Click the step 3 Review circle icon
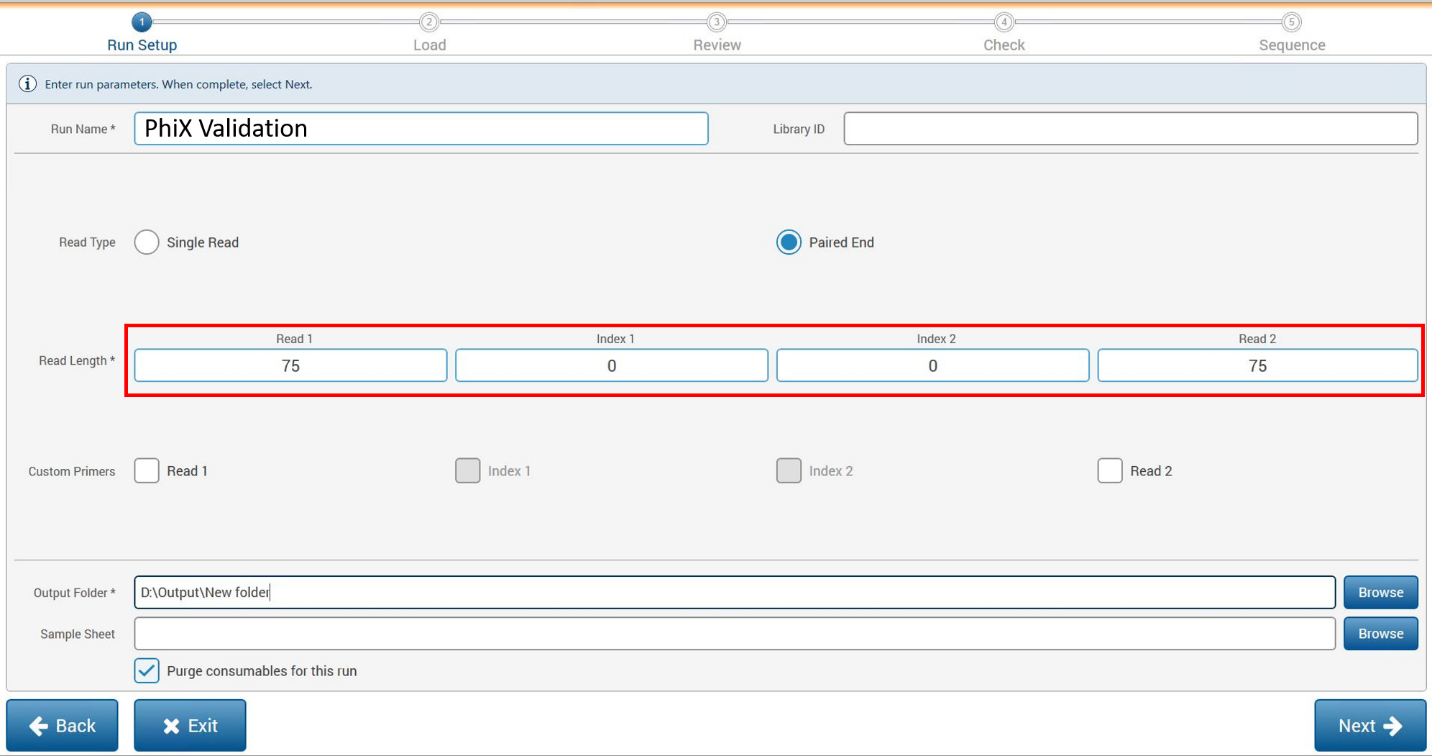Image resolution: width=1432 pixels, height=756 pixels. [x=716, y=21]
